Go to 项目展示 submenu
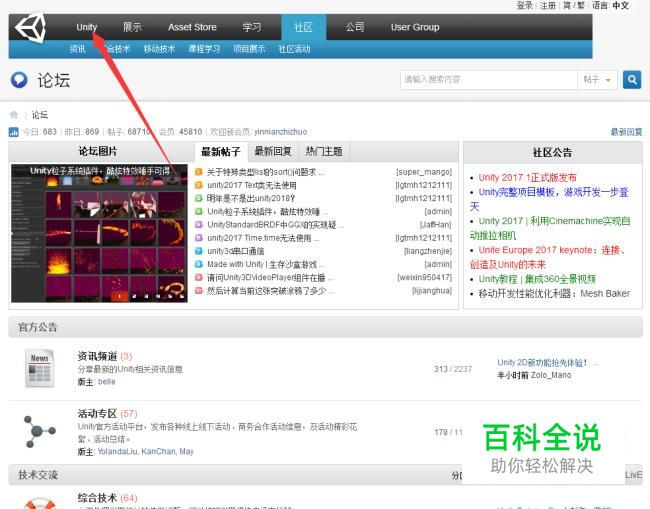 click(x=249, y=49)
